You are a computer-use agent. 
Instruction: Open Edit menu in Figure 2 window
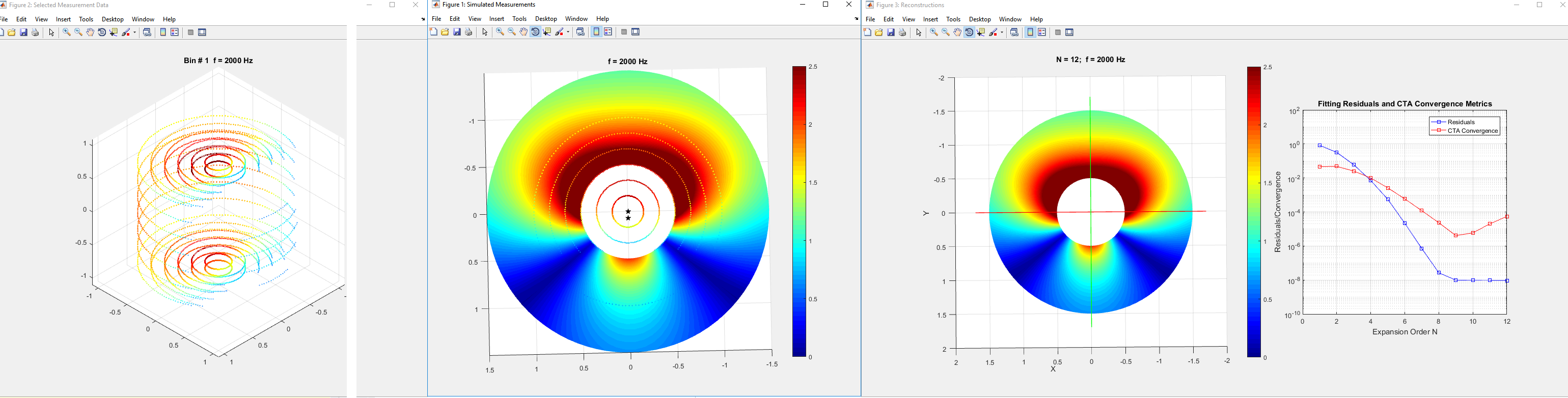(21, 19)
